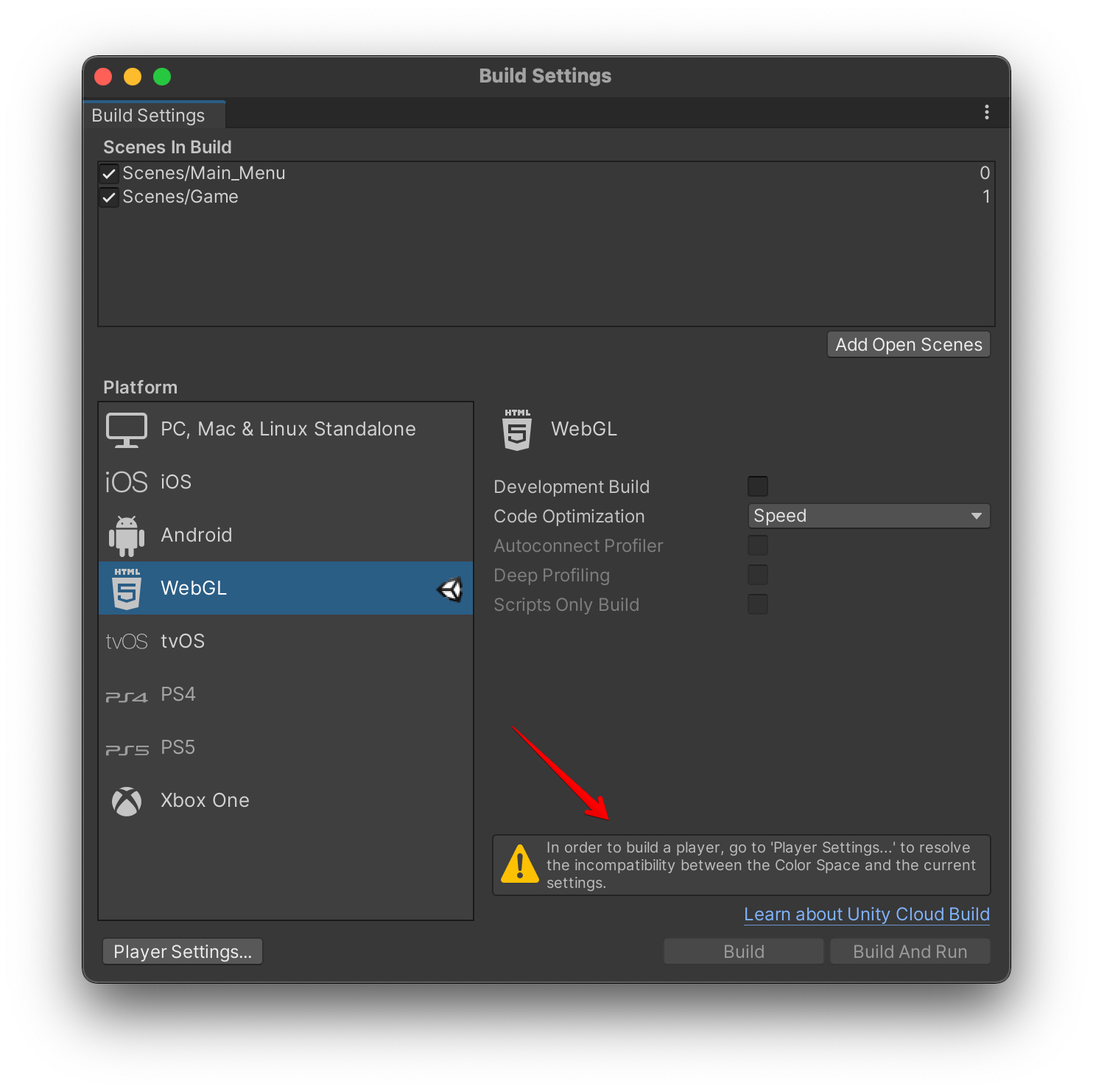Select the tvOS platform entry
The image size is (1093, 1092).
(286, 642)
